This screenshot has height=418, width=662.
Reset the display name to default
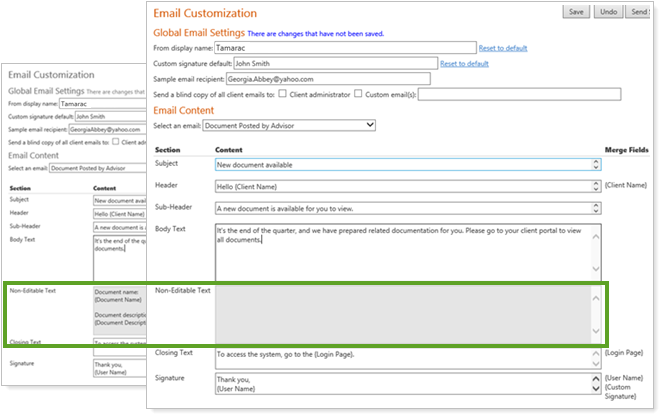click(x=503, y=48)
